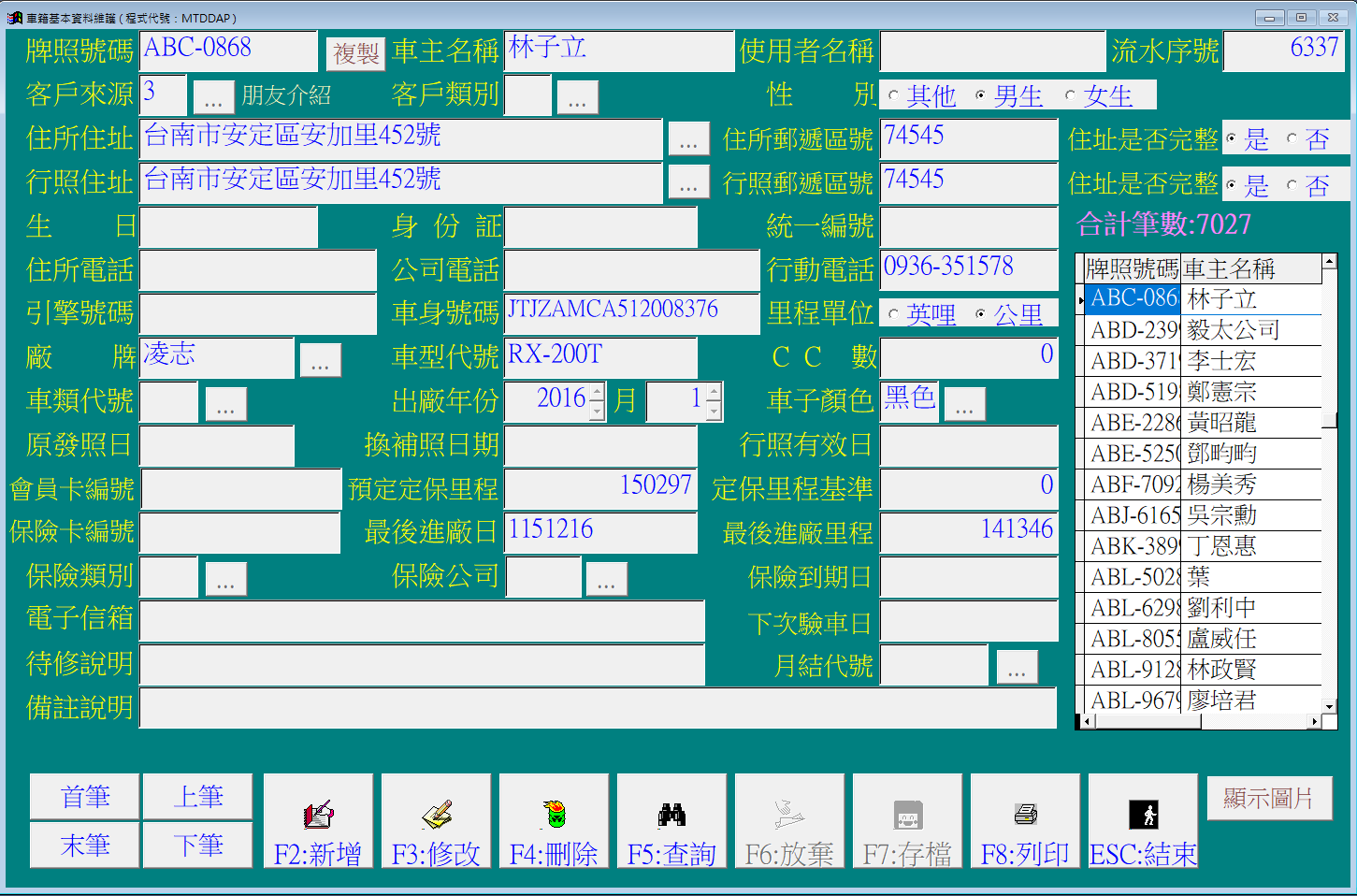Screen dimensions: 1357x896
Task: Open 客戶來源 lookup button
Action: pyautogui.click(x=213, y=97)
